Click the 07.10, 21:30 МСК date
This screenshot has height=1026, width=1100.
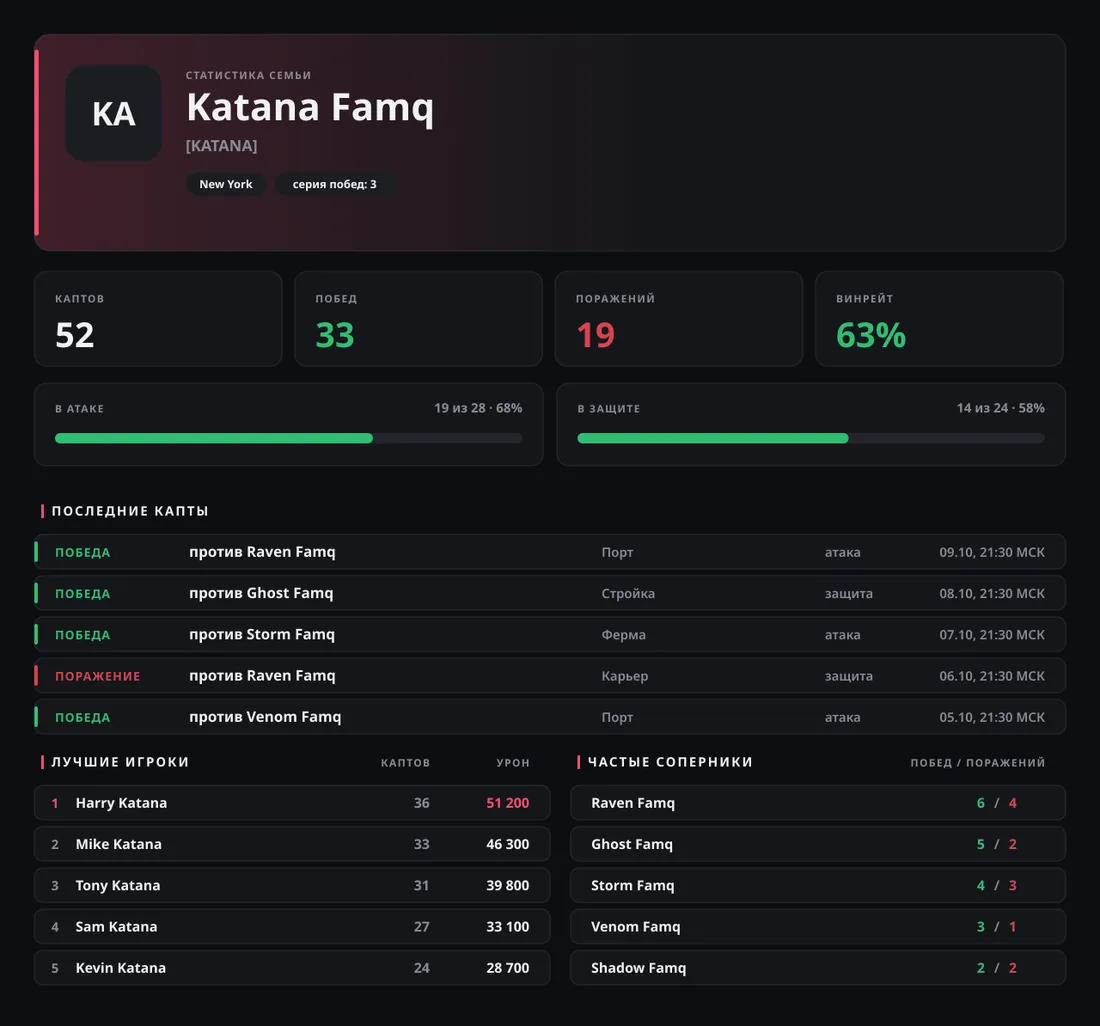point(992,635)
